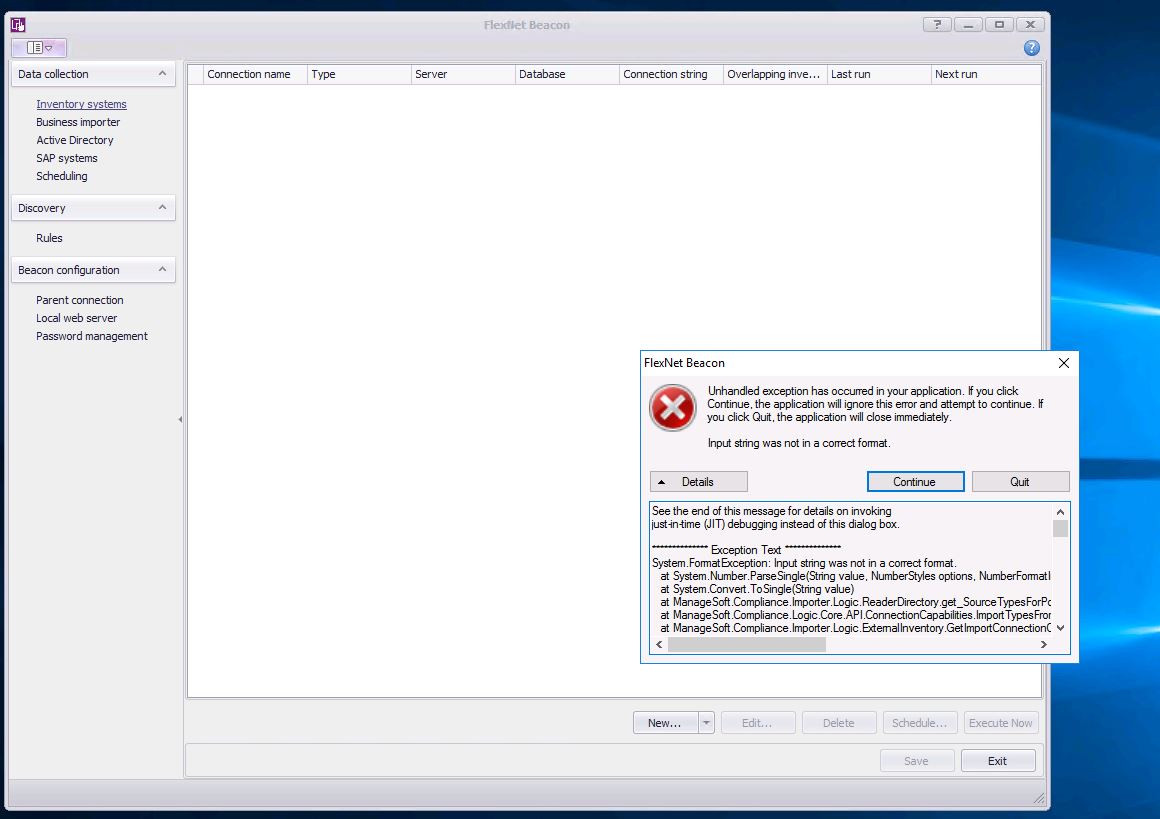Collapse sidebar with the small splitter arrow
This screenshot has height=819, width=1160.
click(181, 419)
